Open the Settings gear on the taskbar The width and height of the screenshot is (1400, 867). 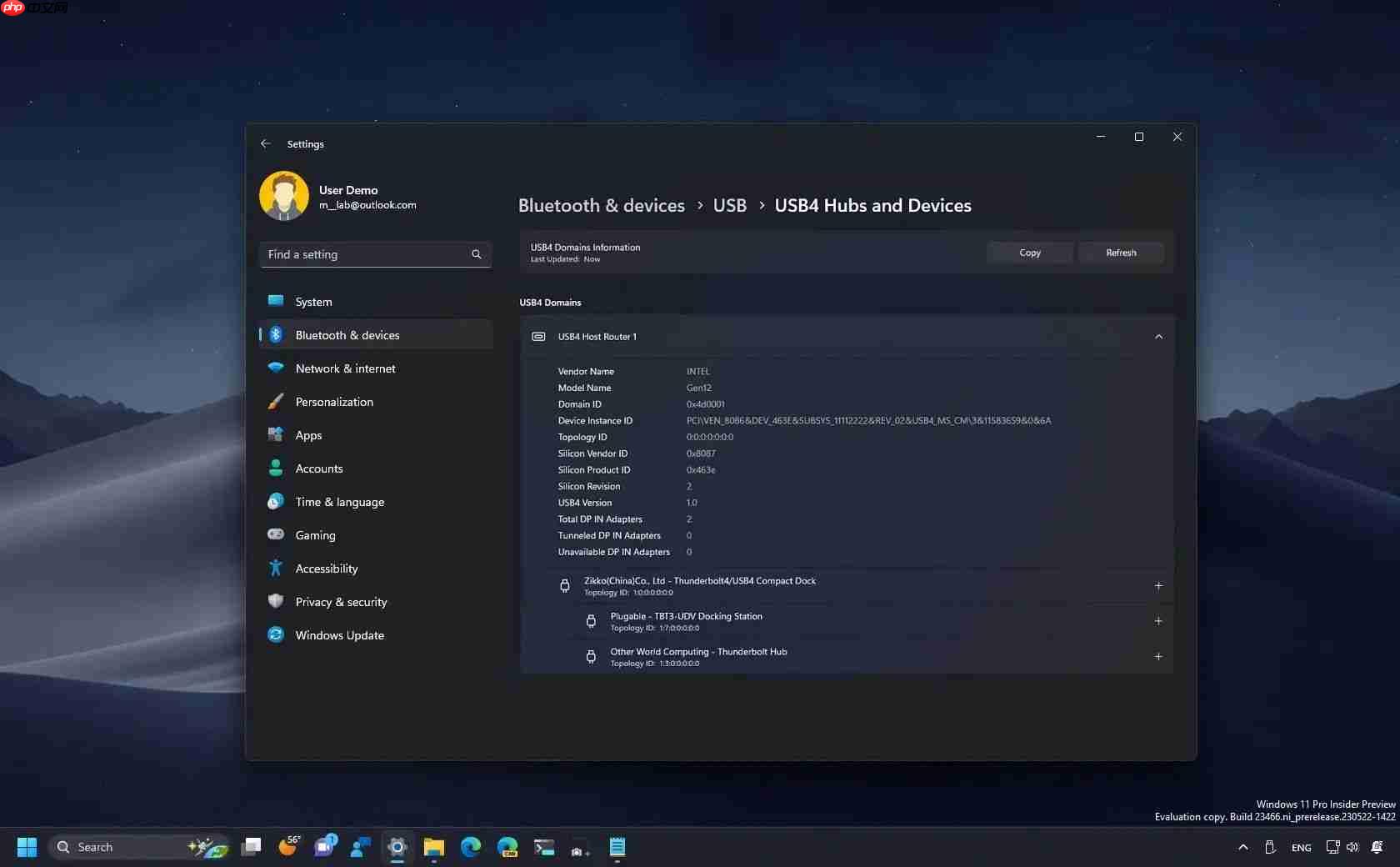pos(397,847)
